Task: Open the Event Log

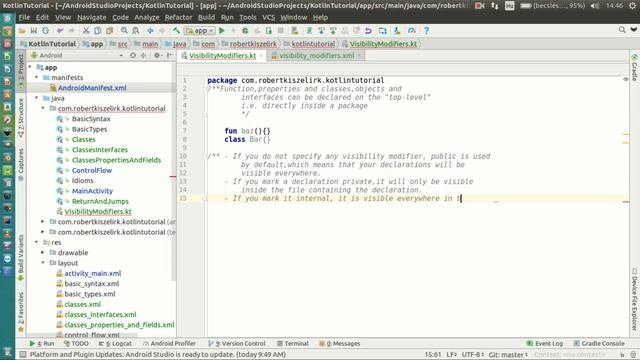Action: [x=544, y=344]
